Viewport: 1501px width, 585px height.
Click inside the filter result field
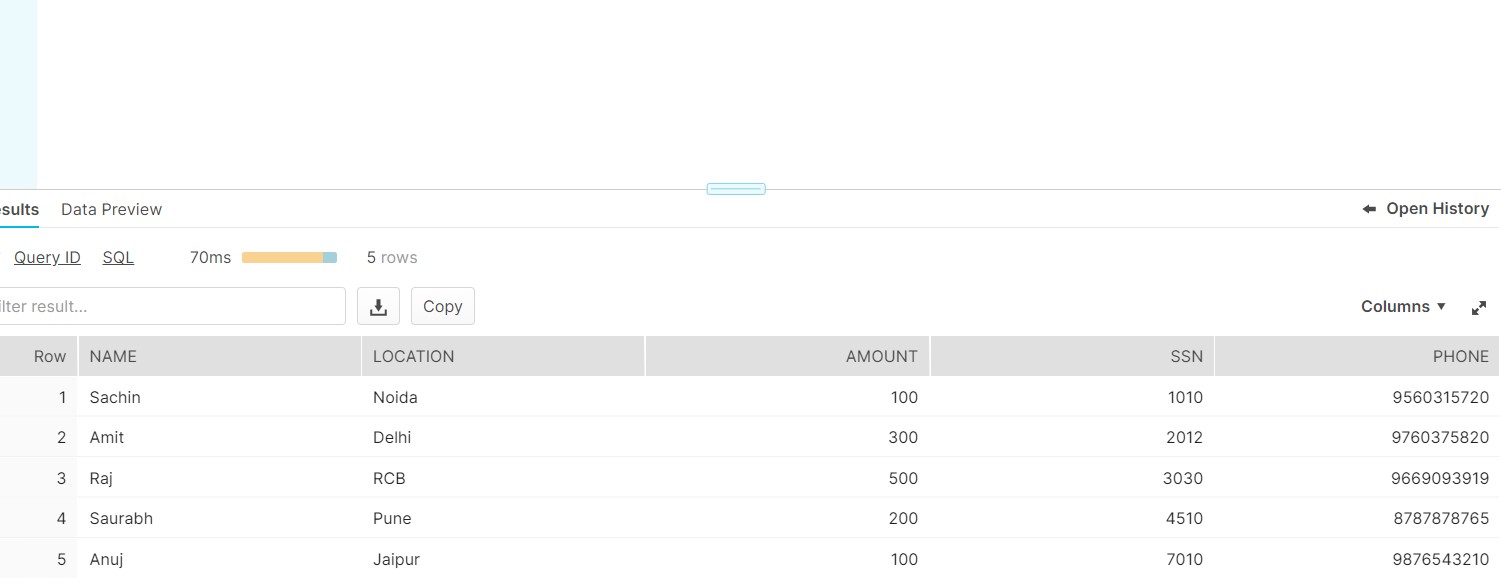(x=170, y=306)
